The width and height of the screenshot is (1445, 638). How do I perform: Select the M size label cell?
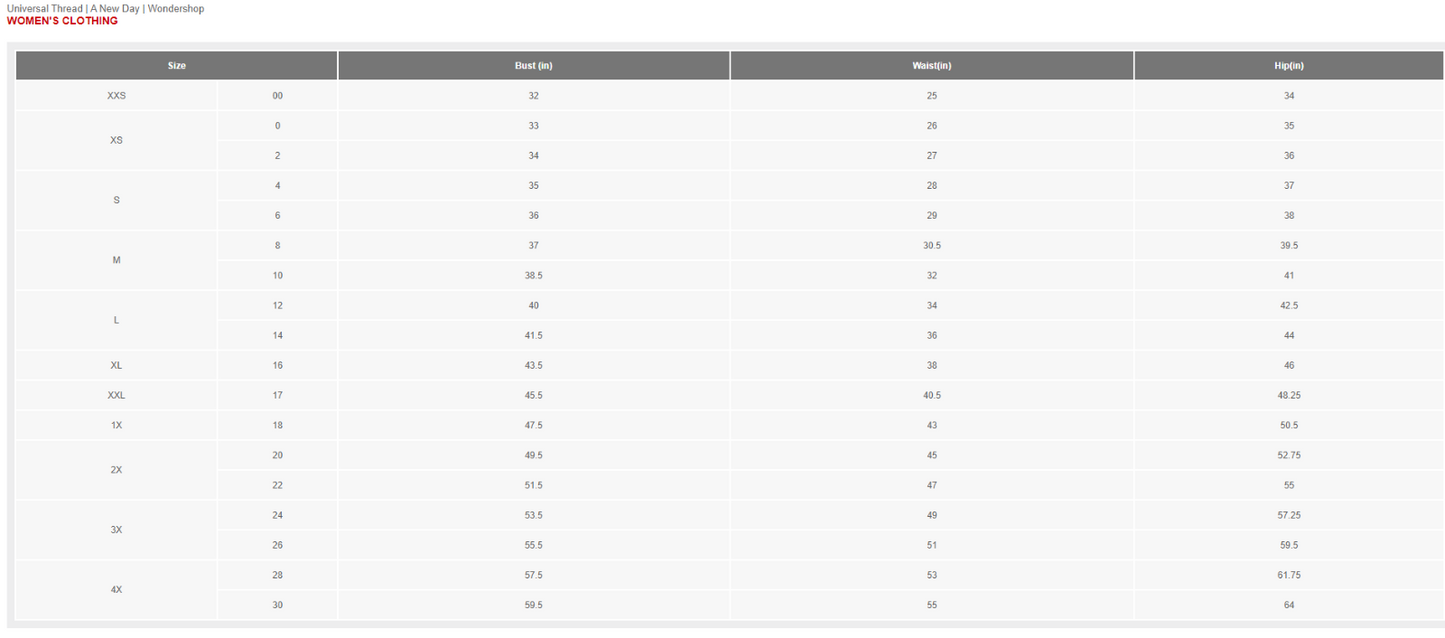point(117,260)
